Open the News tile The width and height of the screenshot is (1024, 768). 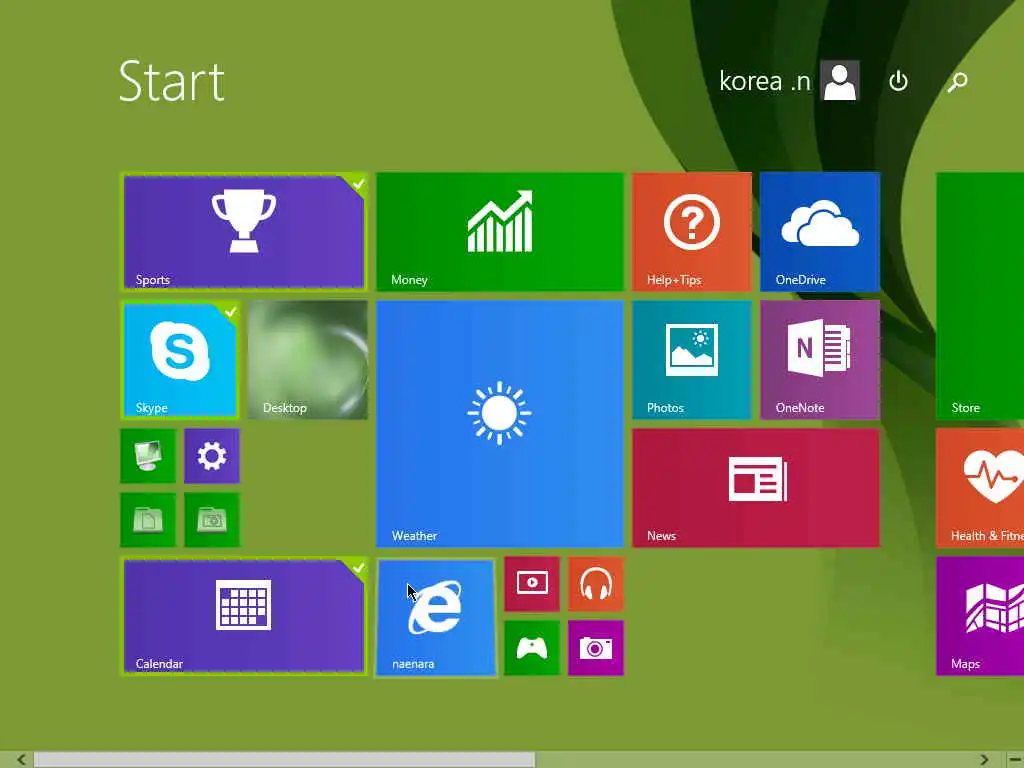click(x=756, y=488)
